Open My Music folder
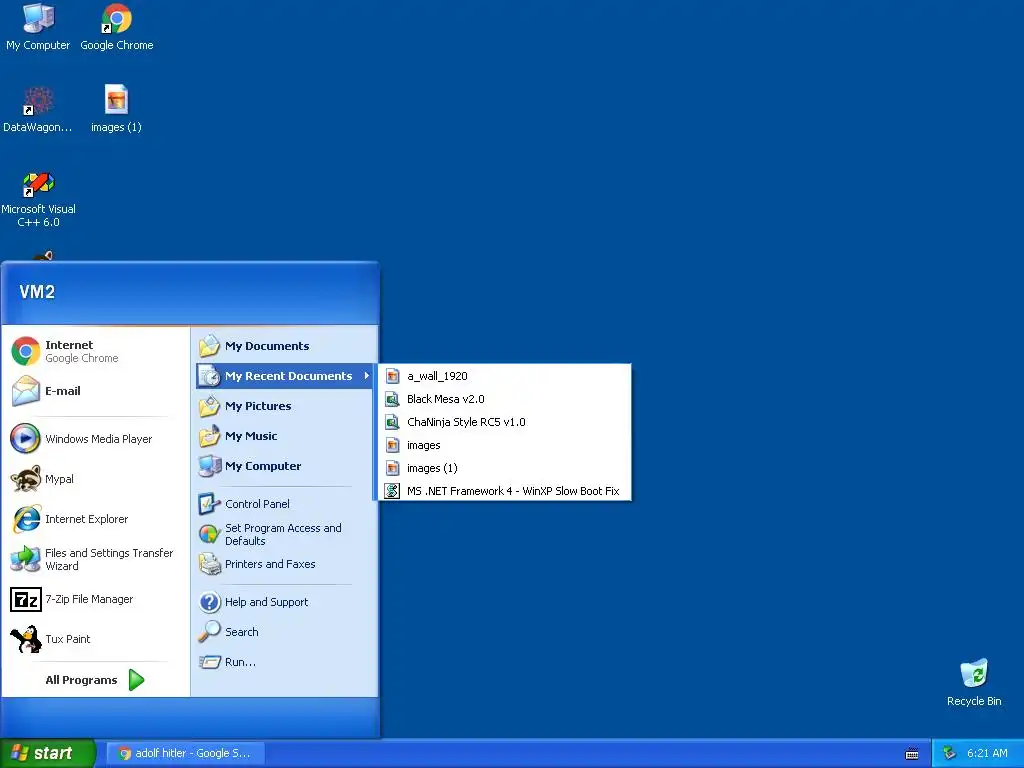 coord(284,436)
